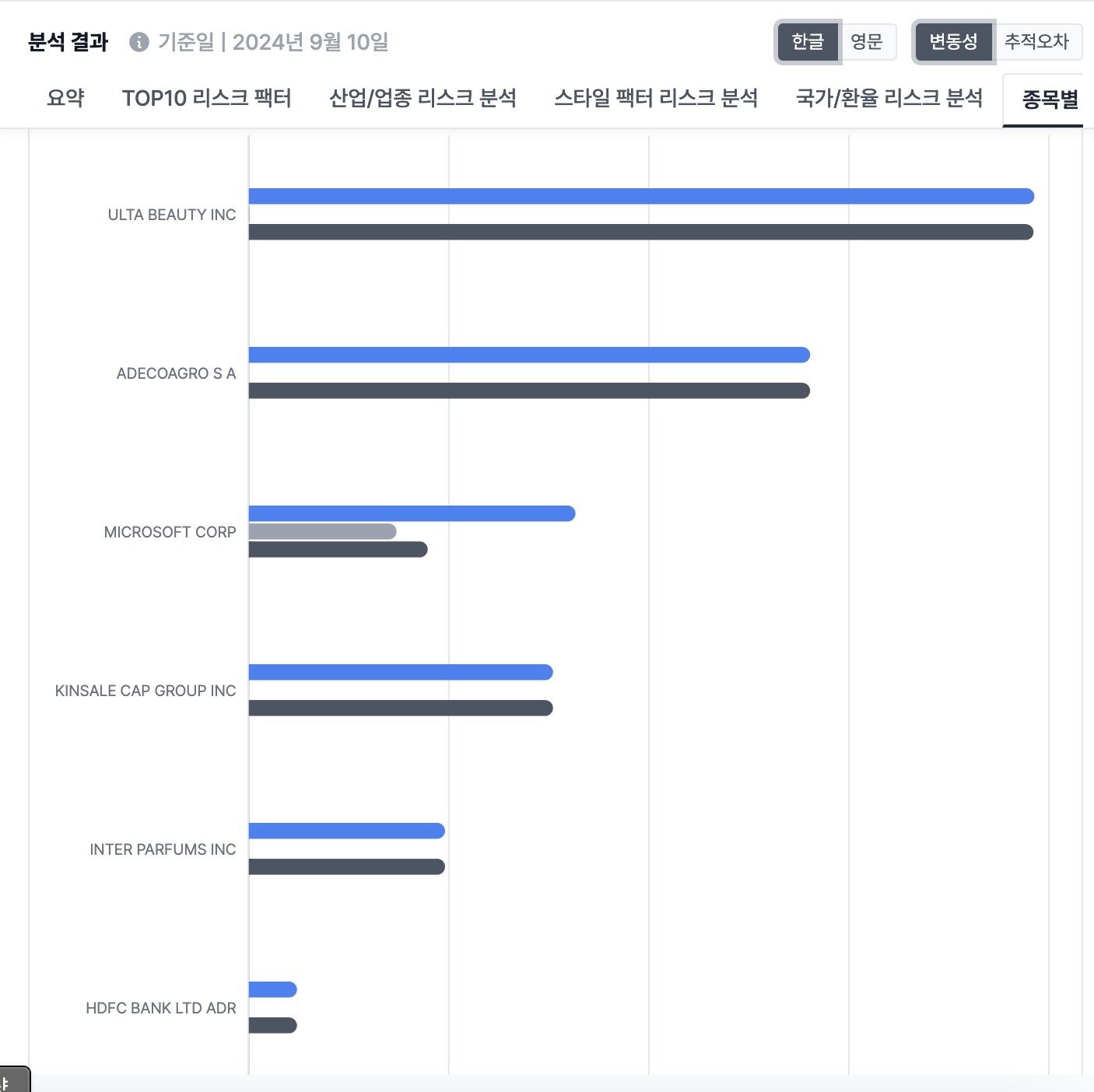
Task: Switch to 스타일 팩터 리스크 분석 tab
Action: tap(656, 98)
